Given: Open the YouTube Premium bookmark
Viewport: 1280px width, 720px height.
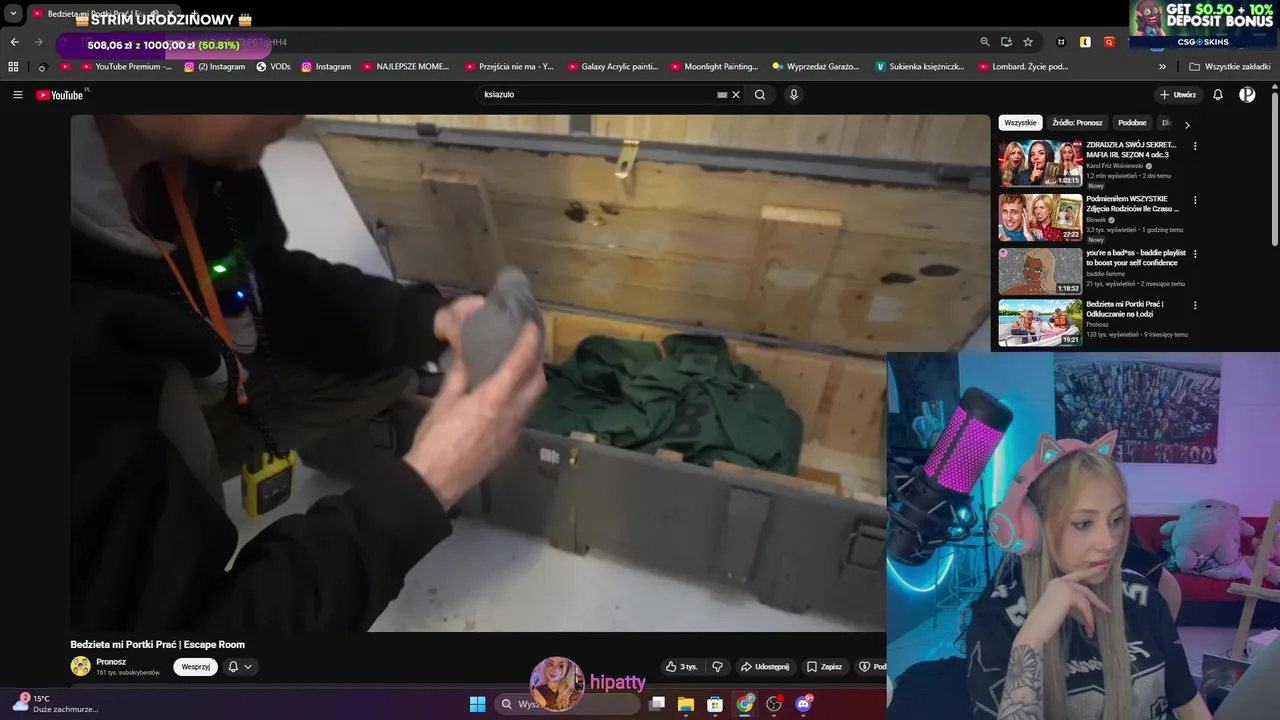Looking at the screenshot, I should (x=127, y=67).
